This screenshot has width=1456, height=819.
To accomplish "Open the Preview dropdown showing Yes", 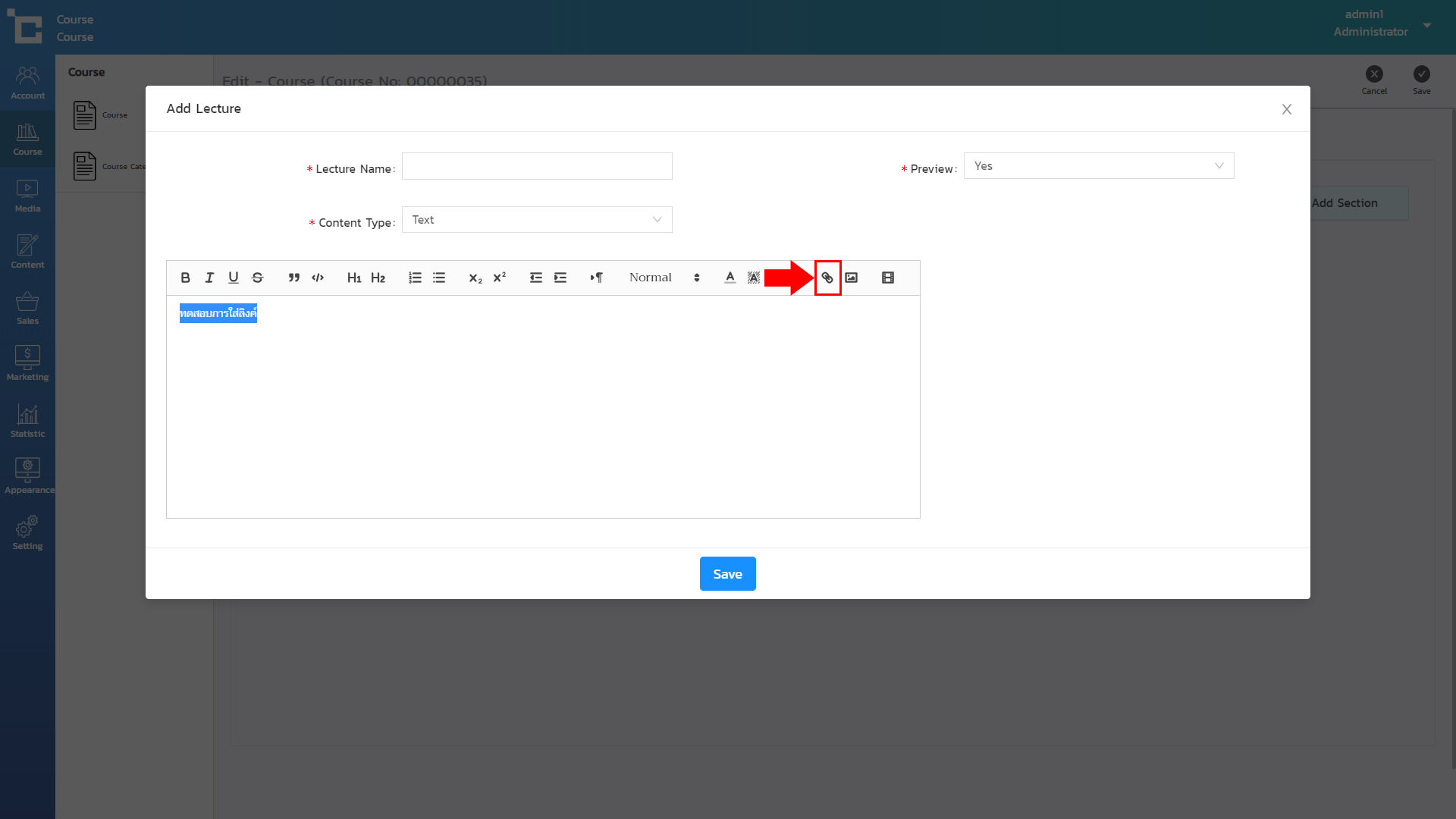I will click(x=1098, y=166).
